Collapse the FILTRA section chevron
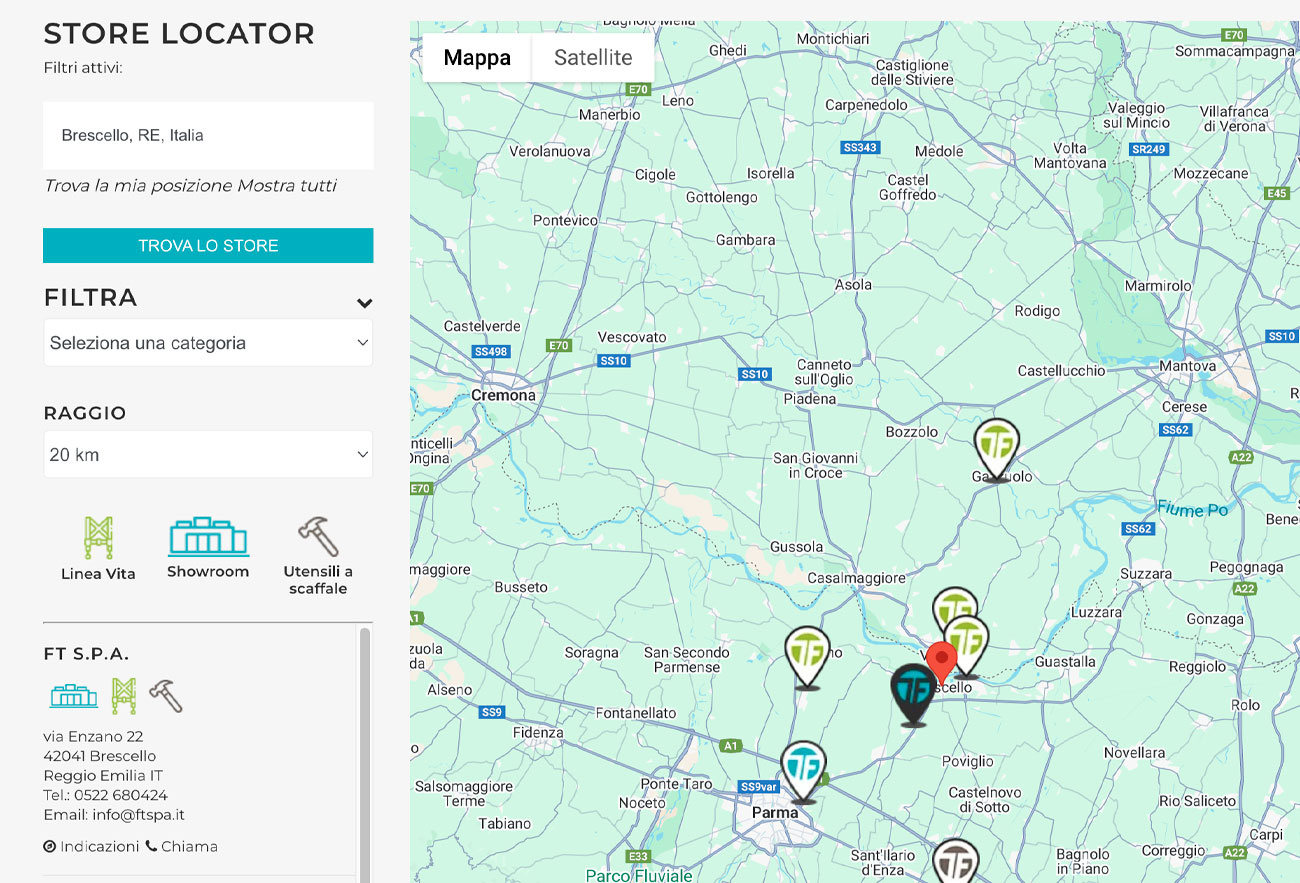Screen dimensions: 1300x883 (x=365, y=303)
